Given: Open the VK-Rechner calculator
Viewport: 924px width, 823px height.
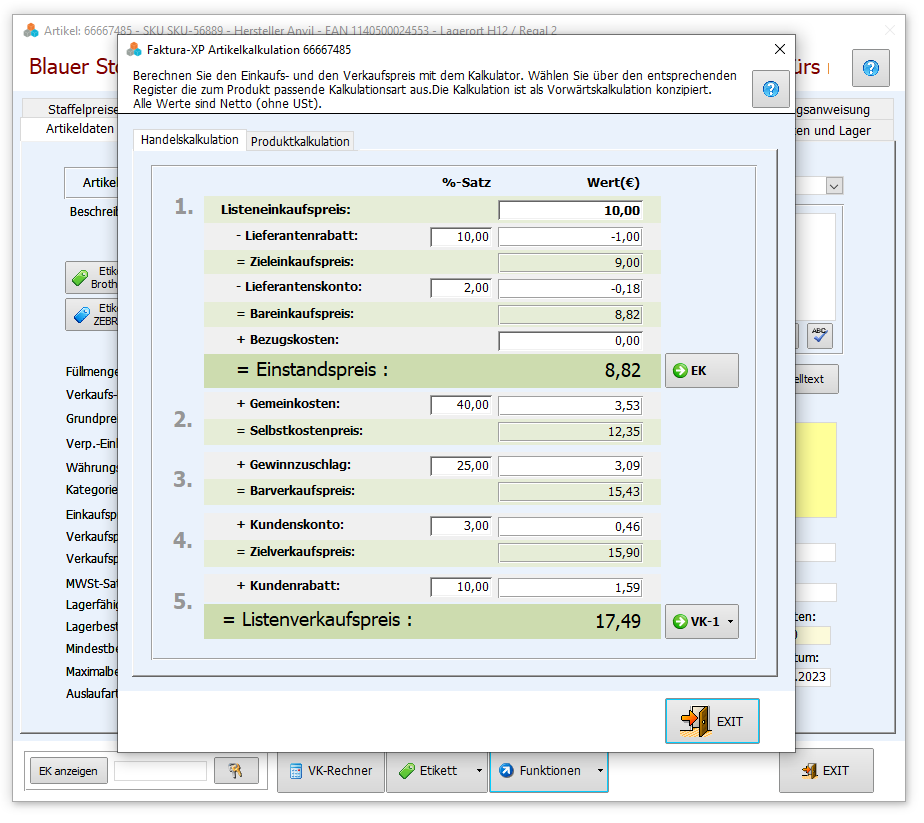Looking at the screenshot, I should tap(331, 771).
